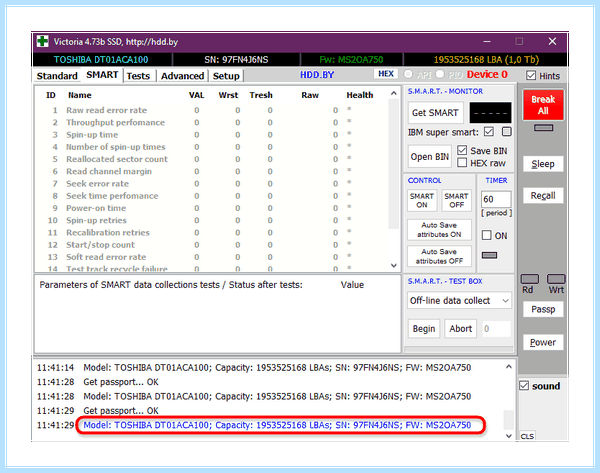Click log panel scroll down arrow

pyautogui.click(x=508, y=435)
